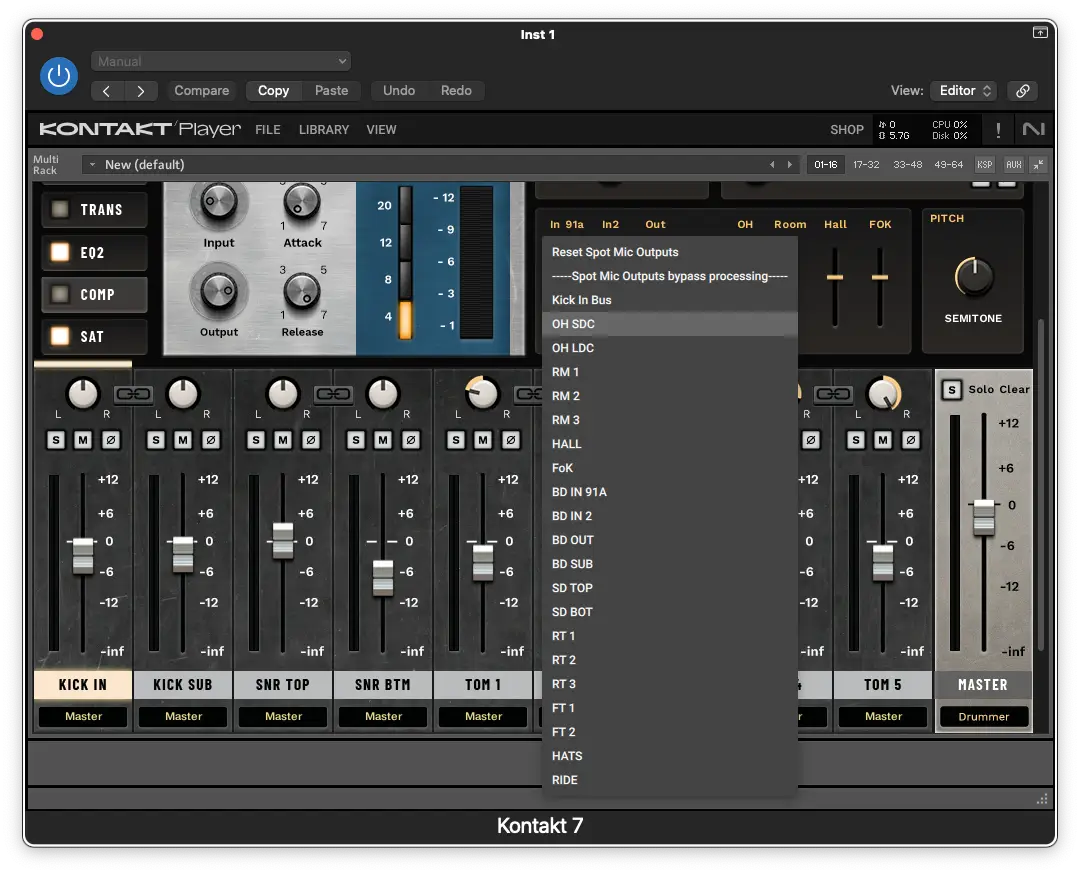
Task: Click the compressor Attack knob
Action: pyautogui.click(x=302, y=202)
